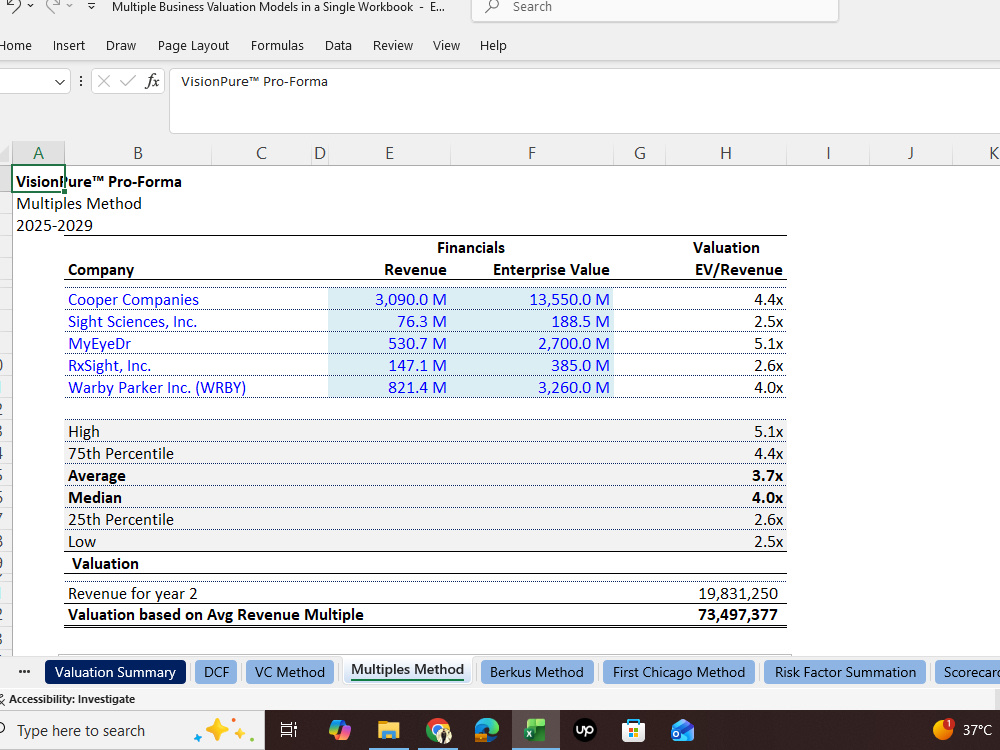Switch to the DCF sheet tab
The width and height of the screenshot is (1000, 750).
tap(216, 672)
